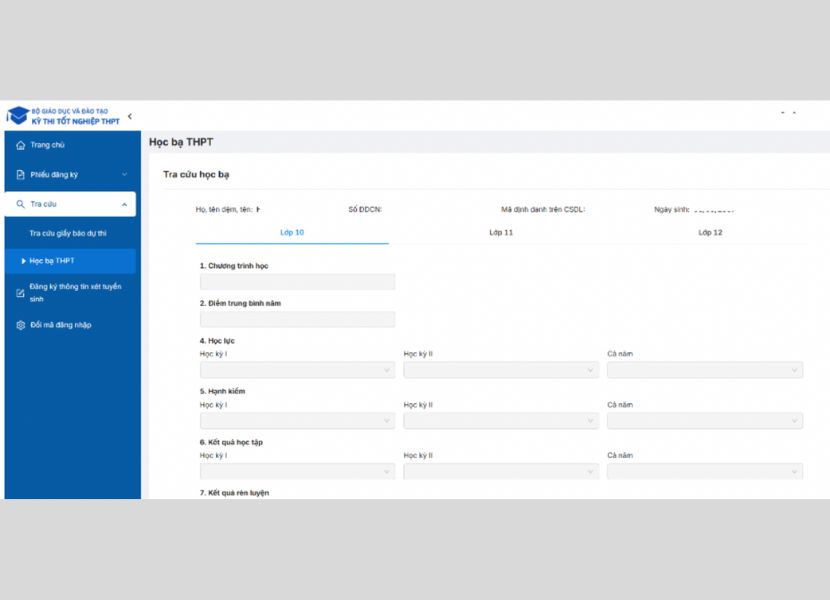Go to Đổi mã đăng nhập page
This screenshot has width=830, height=600.
60,325
